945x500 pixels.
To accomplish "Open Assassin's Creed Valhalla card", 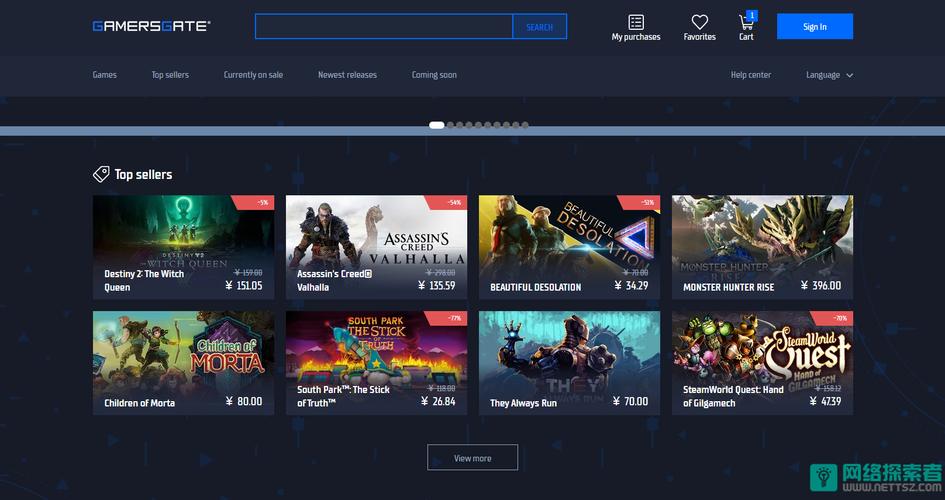I will 376,247.
